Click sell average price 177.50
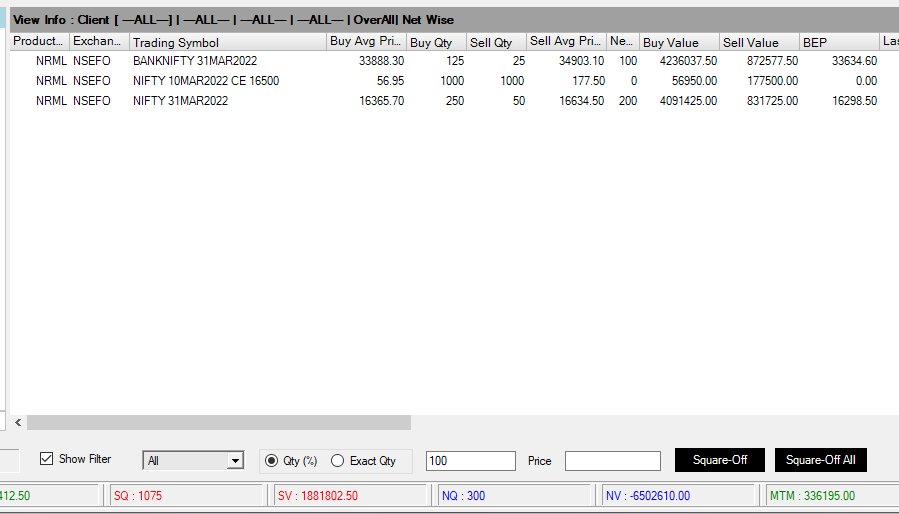Screen dimensions: 899x514 [x=588, y=81]
